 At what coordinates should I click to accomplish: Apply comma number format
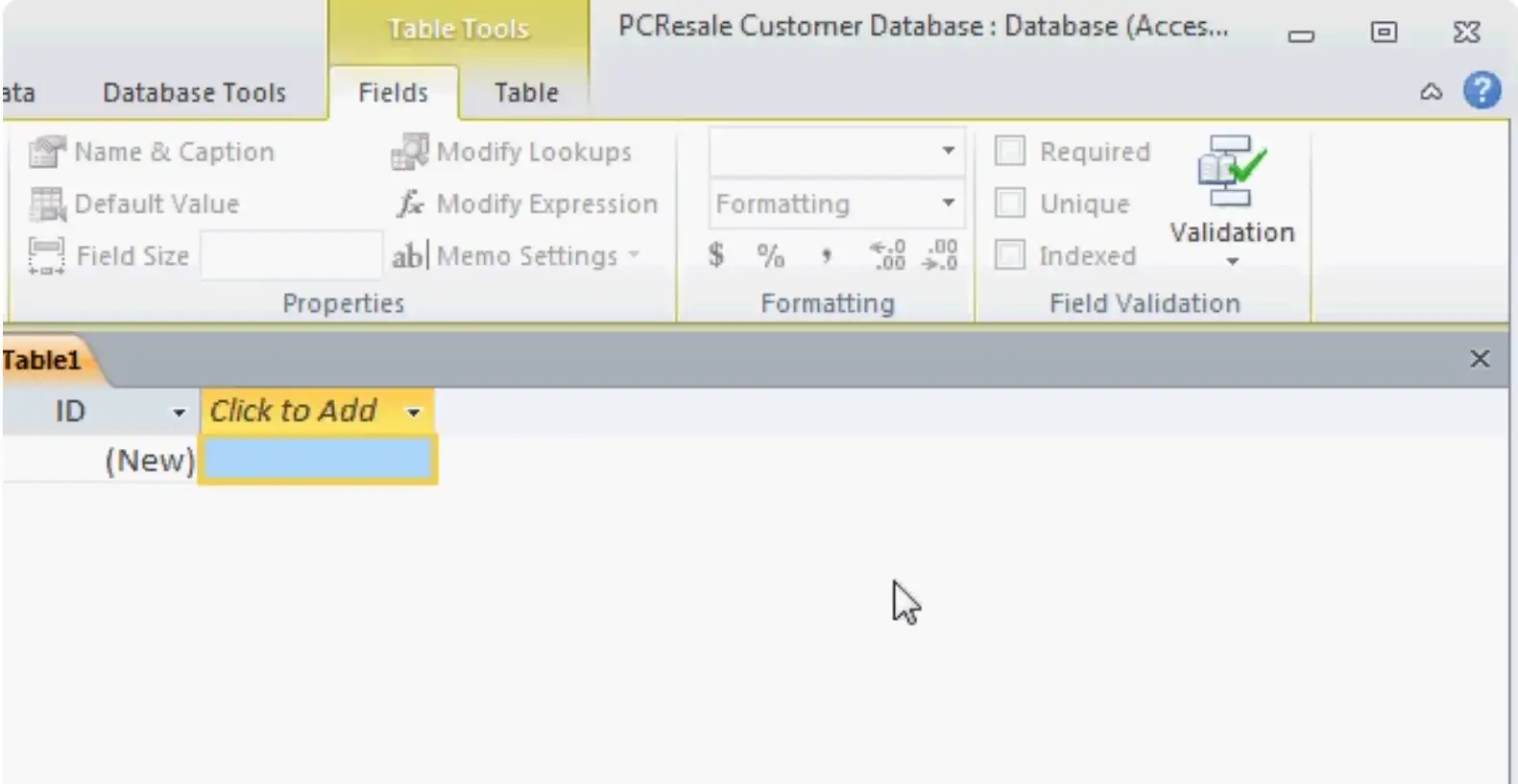826,255
